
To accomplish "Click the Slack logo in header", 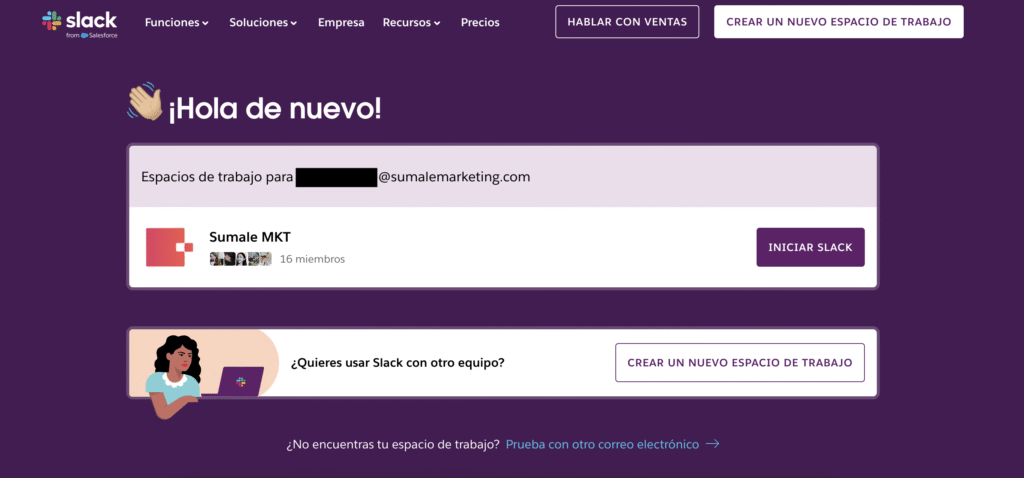I will pyautogui.click(x=80, y=23).
